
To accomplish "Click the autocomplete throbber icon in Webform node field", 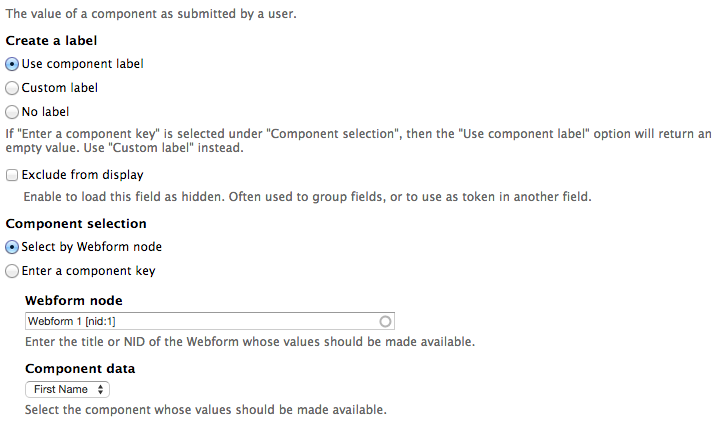I will (x=386, y=321).
